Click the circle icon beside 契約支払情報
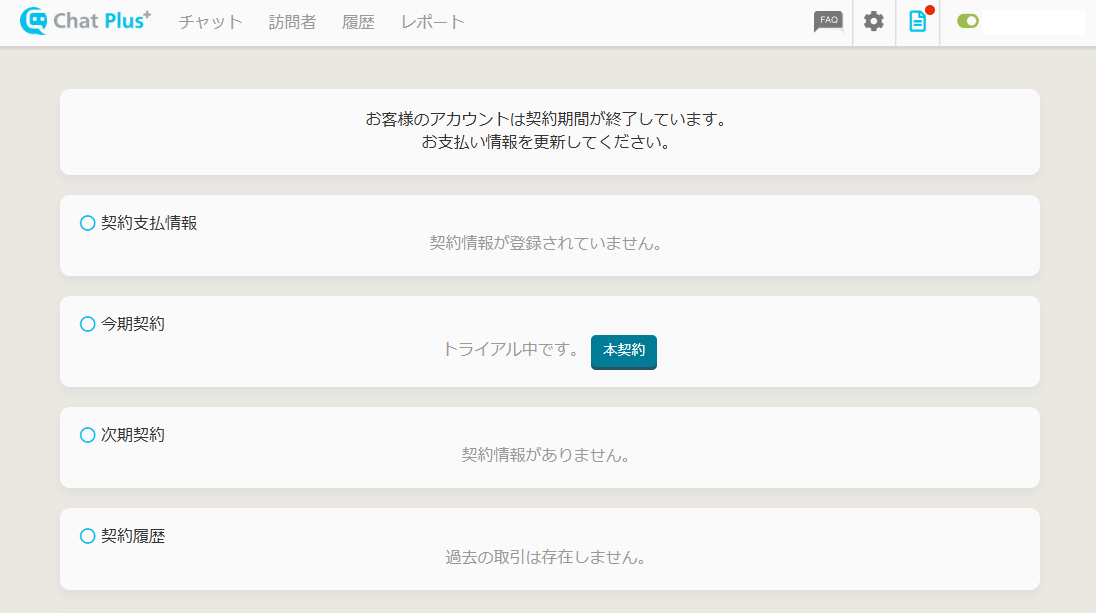Screen dimensions: 1096x613 tap(87, 223)
